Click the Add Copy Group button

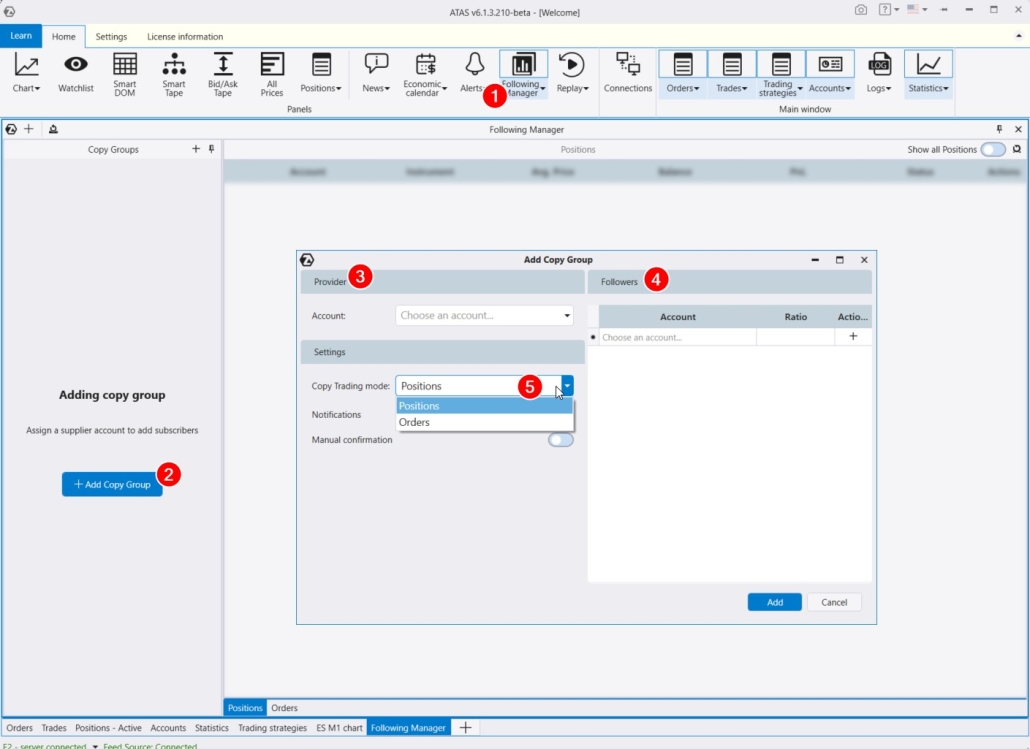click(x=112, y=485)
